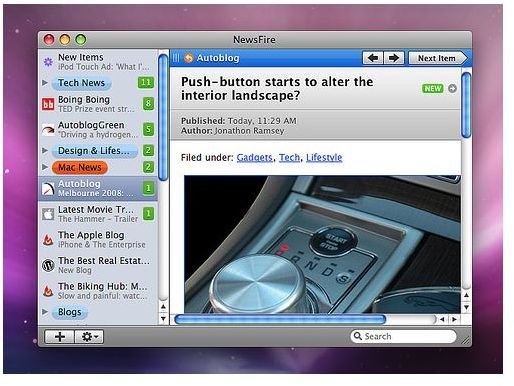
Task: Select the Latest Movie Tr... feed
Action: pyautogui.click(x=98, y=214)
